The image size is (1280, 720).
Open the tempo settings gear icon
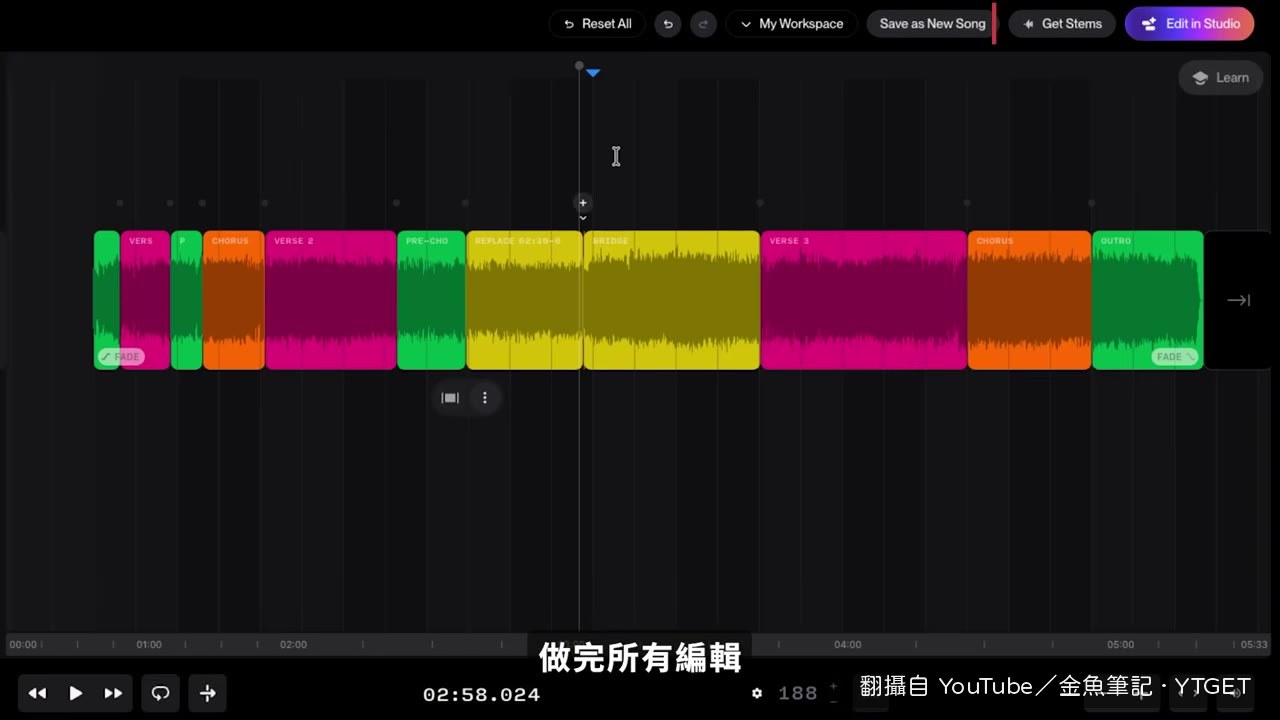pos(757,693)
